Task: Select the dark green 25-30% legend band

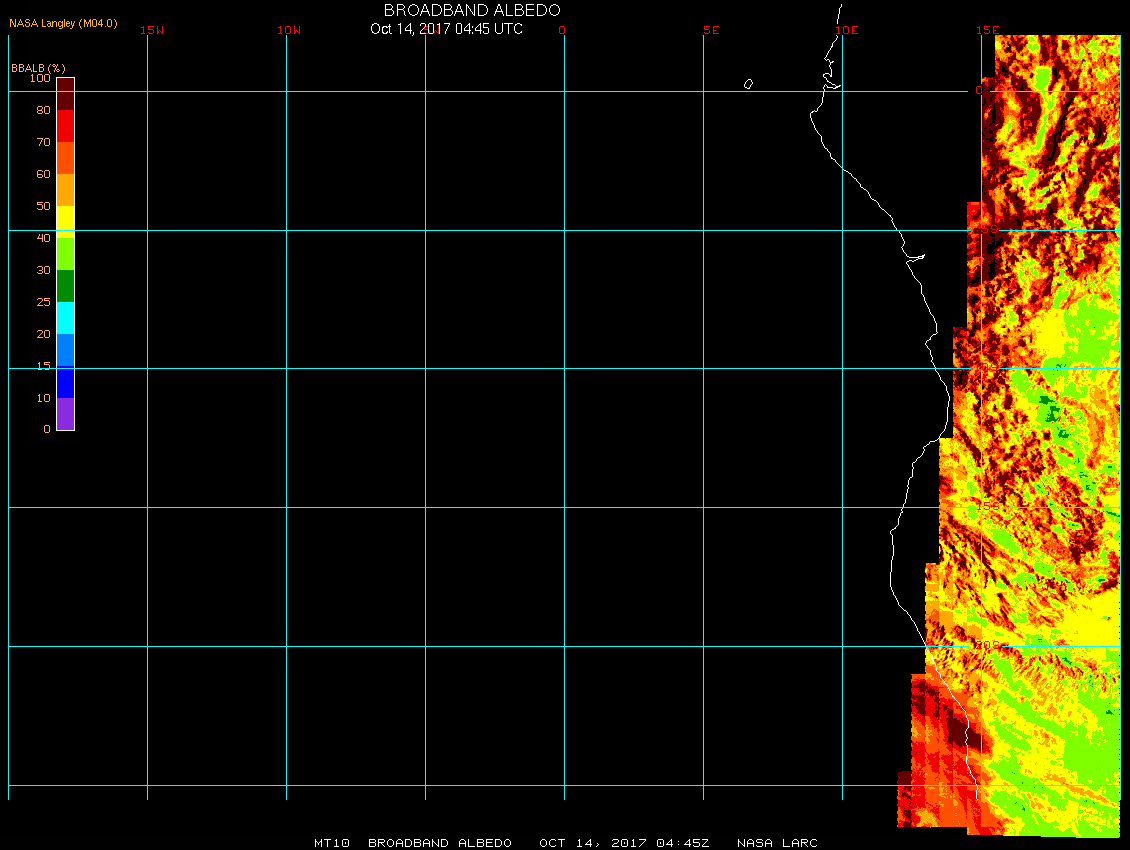Action: click(x=65, y=286)
